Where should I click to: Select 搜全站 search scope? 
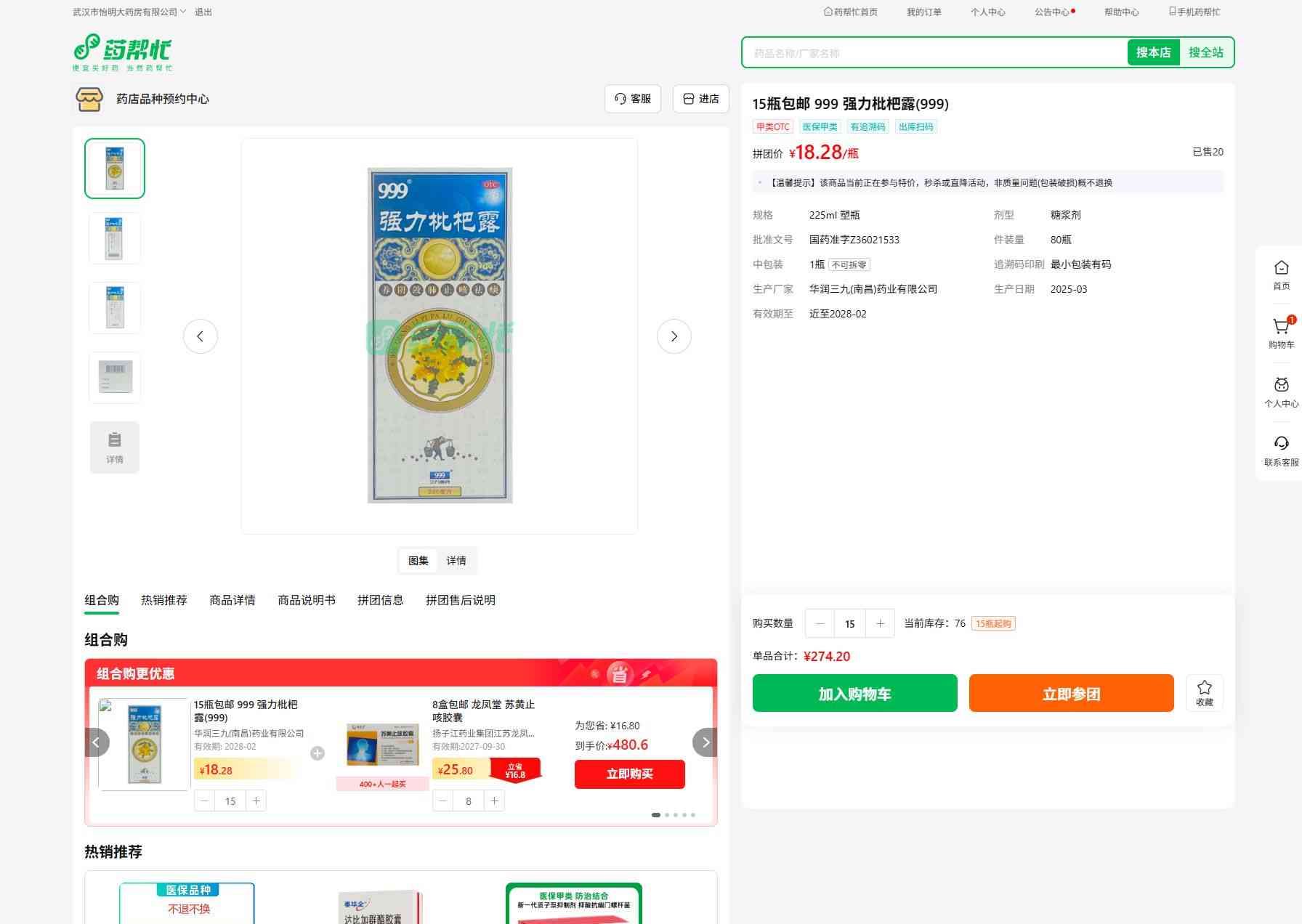click(1205, 52)
